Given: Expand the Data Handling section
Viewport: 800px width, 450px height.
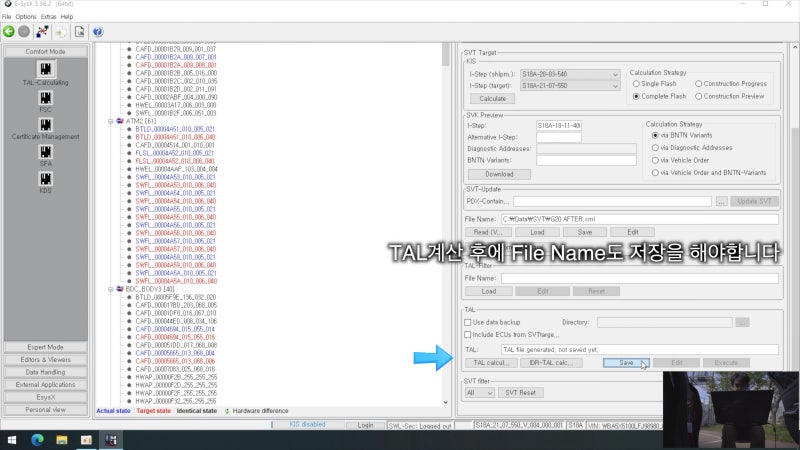Looking at the screenshot, I should pyautogui.click(x=45, y=372).
